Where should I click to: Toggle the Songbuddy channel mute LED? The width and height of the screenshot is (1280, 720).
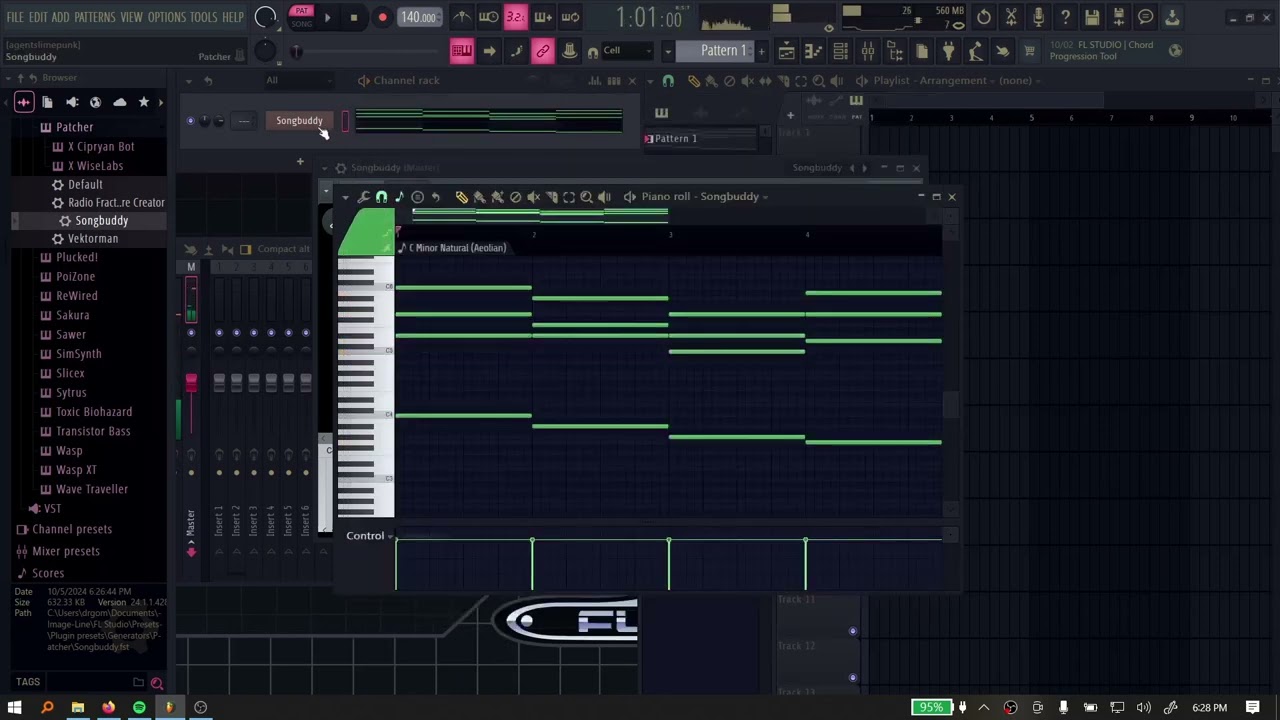pyautogui.click(x=190, y=121)
